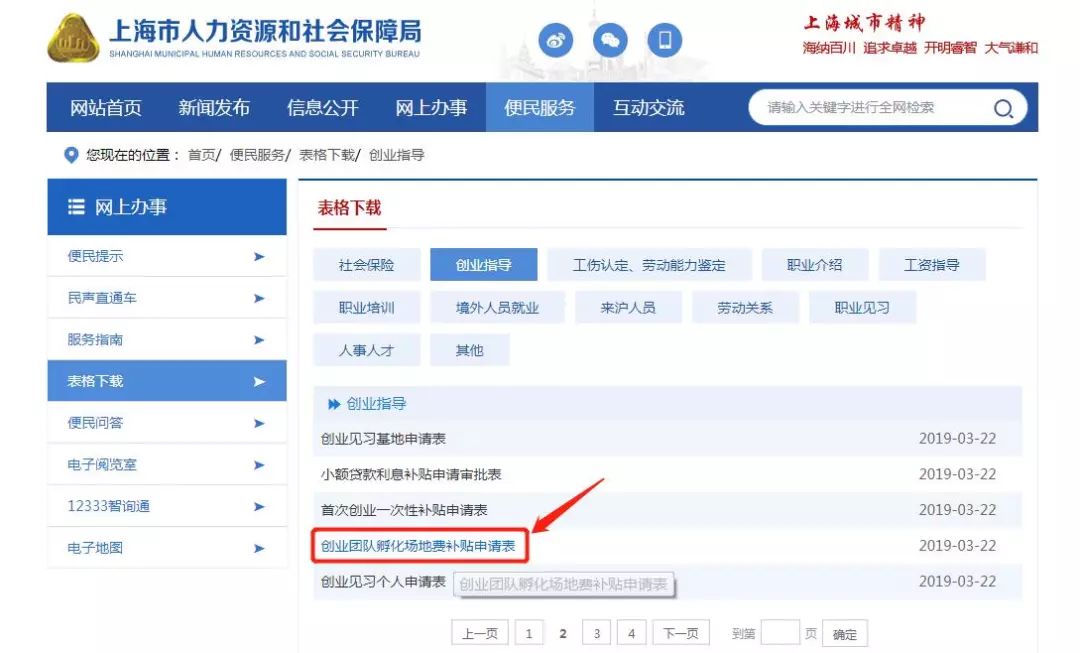The height and width of the screenshot is (653, 1080).
Task: Open the 创业见习个人申请表 link
Action: tap(383, 582)
